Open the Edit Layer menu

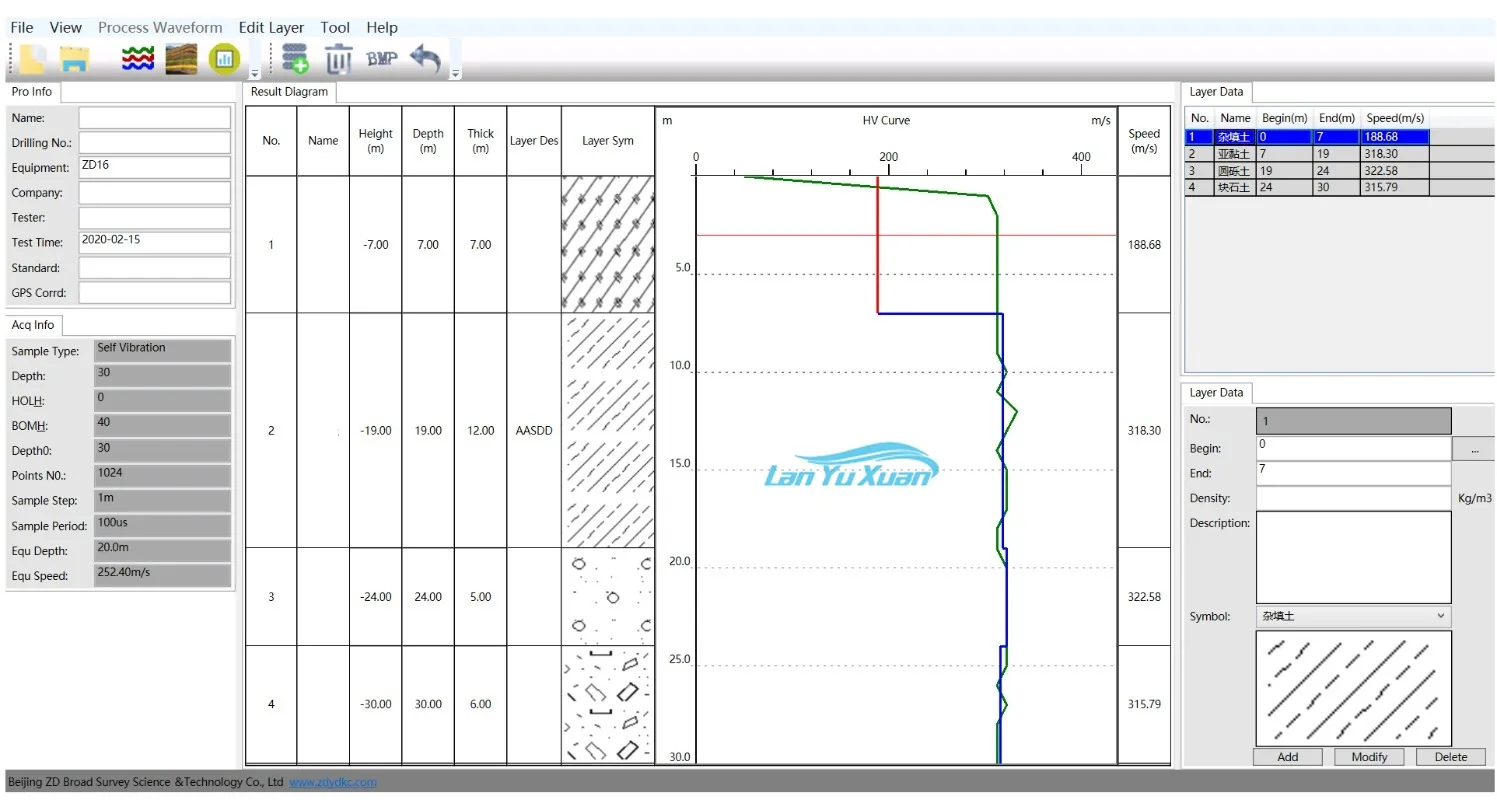click(271, 28)
